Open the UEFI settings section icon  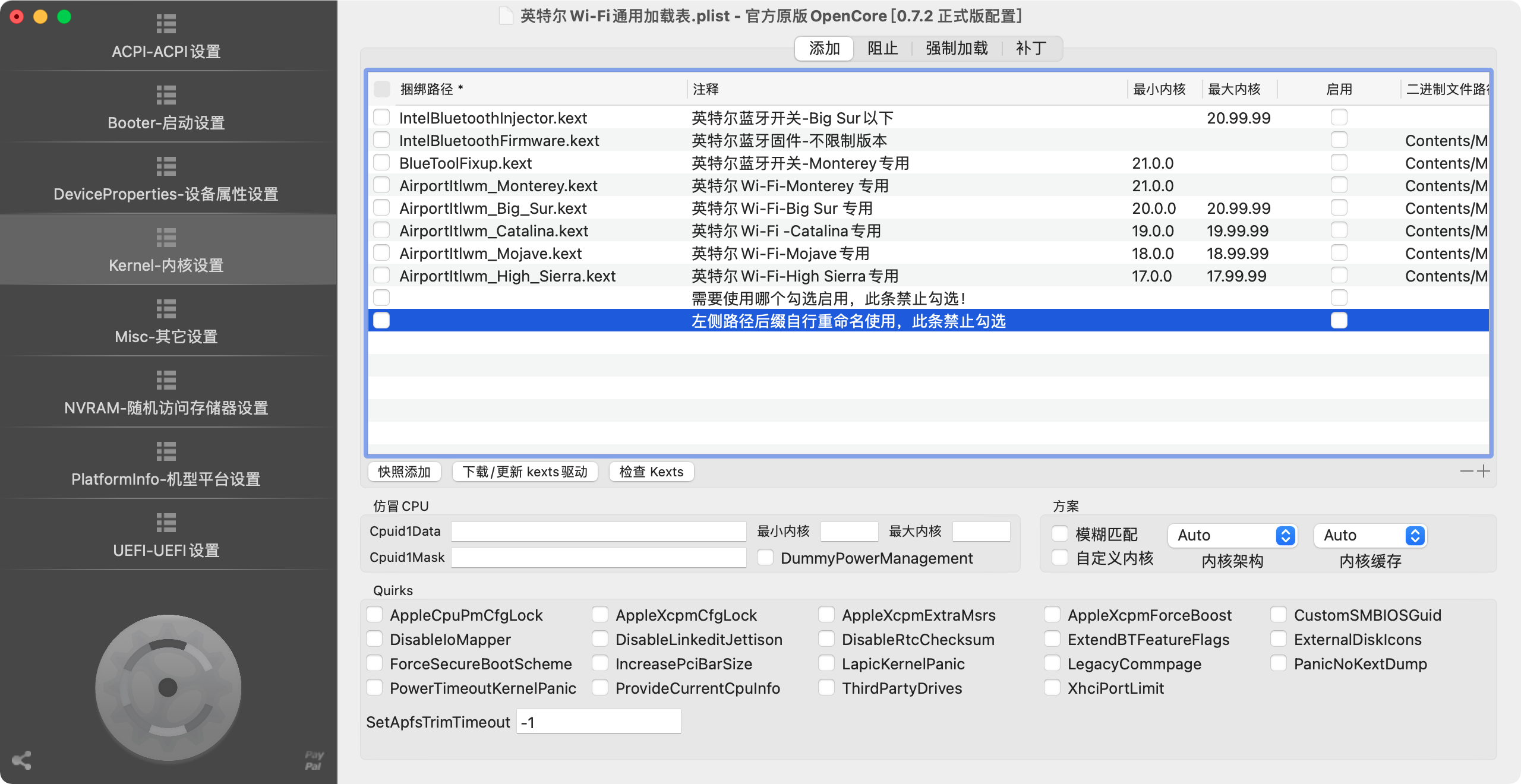click(x=166, y=523)
